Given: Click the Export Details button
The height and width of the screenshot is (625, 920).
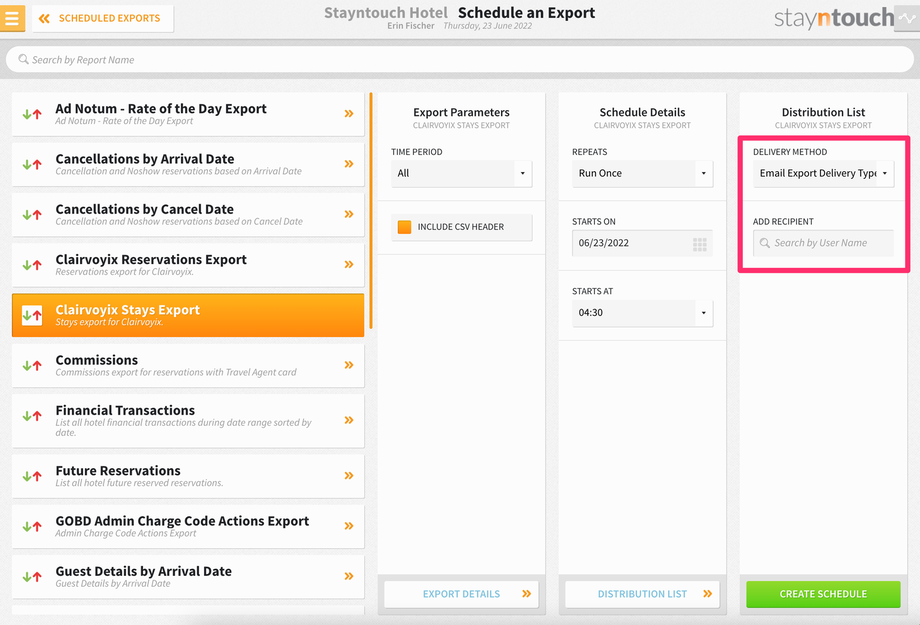Looking at the screenshot, I should point(461,594).
